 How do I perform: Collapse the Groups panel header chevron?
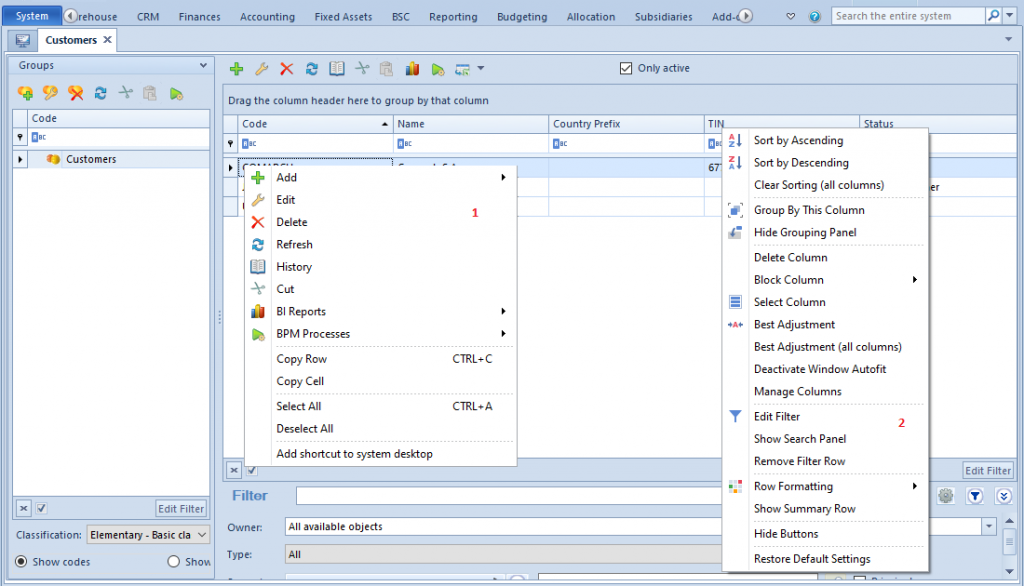click(x=203, y=65)
